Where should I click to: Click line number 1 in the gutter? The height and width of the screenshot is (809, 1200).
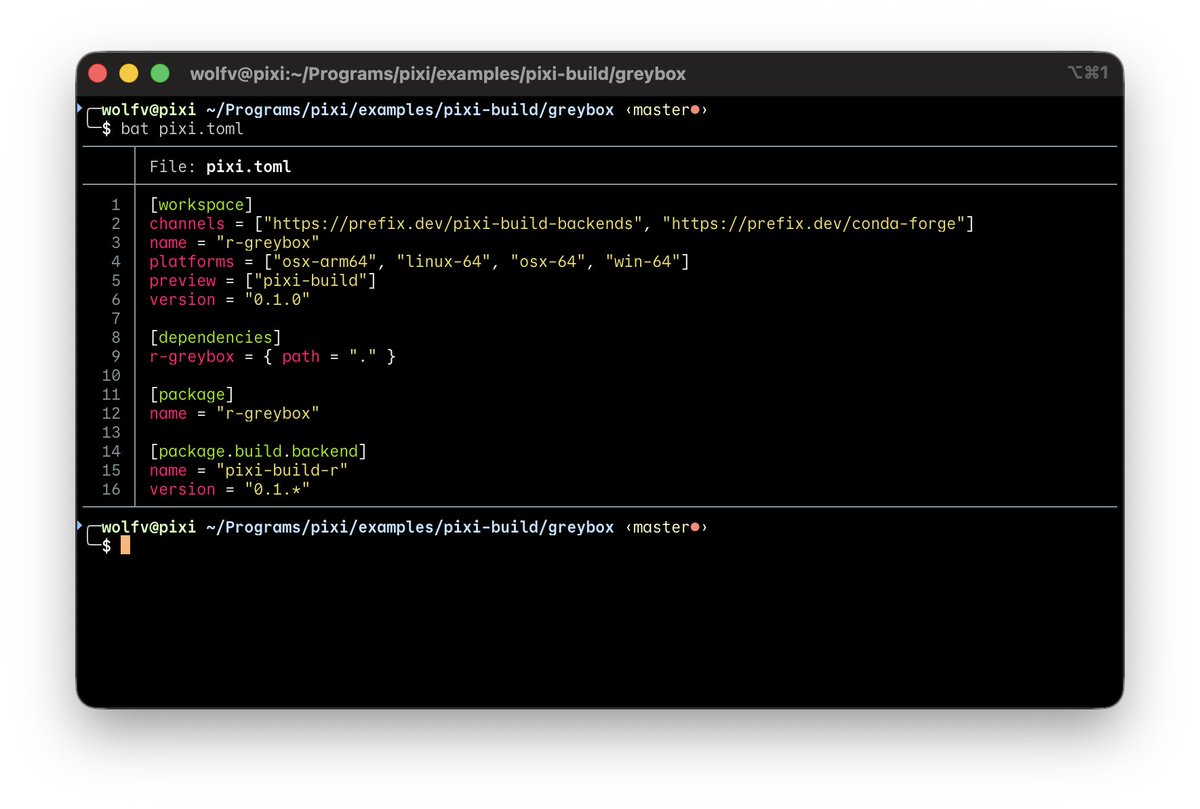coord(116,205)
